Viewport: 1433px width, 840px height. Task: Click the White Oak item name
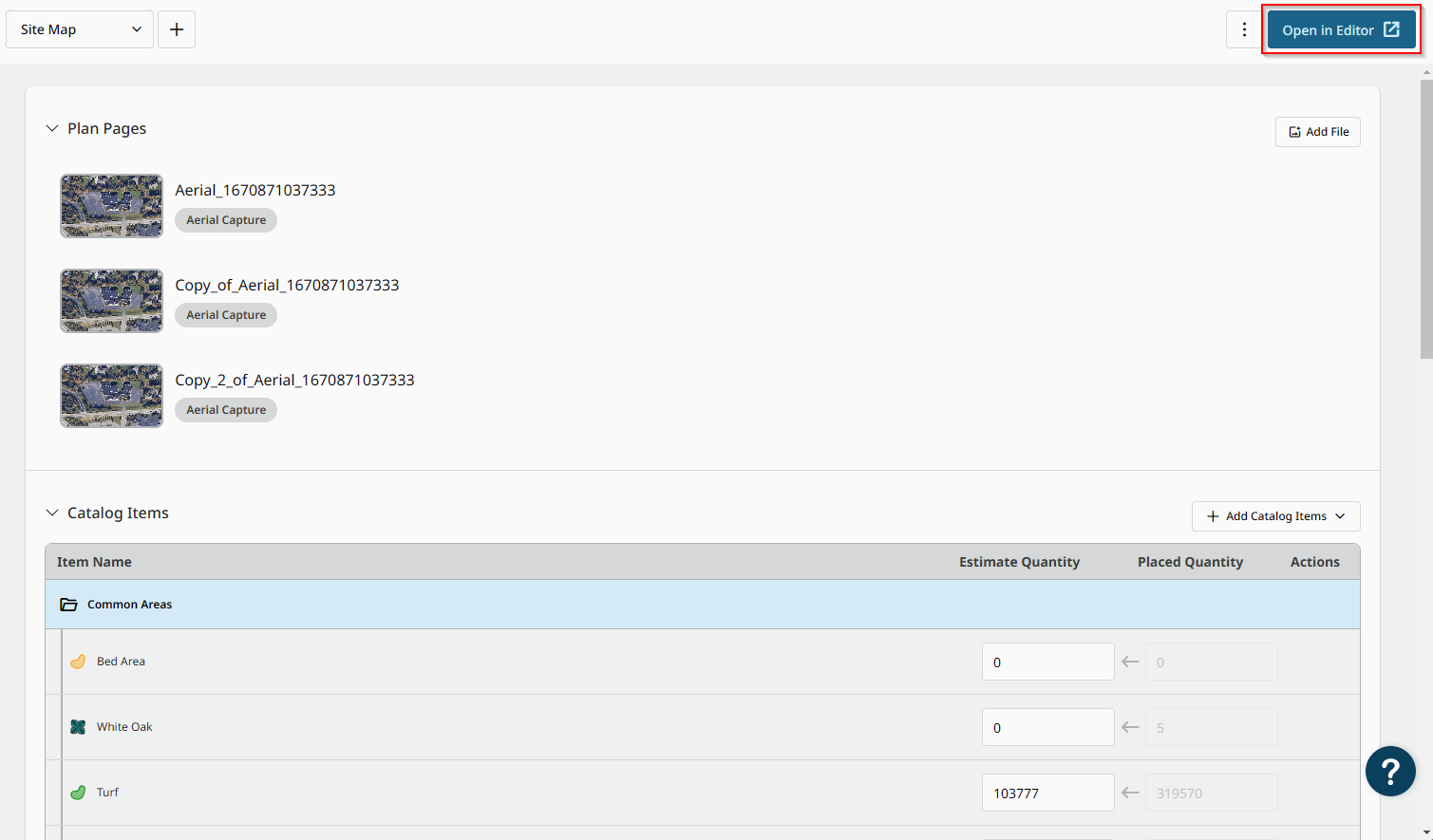(124, 727)
